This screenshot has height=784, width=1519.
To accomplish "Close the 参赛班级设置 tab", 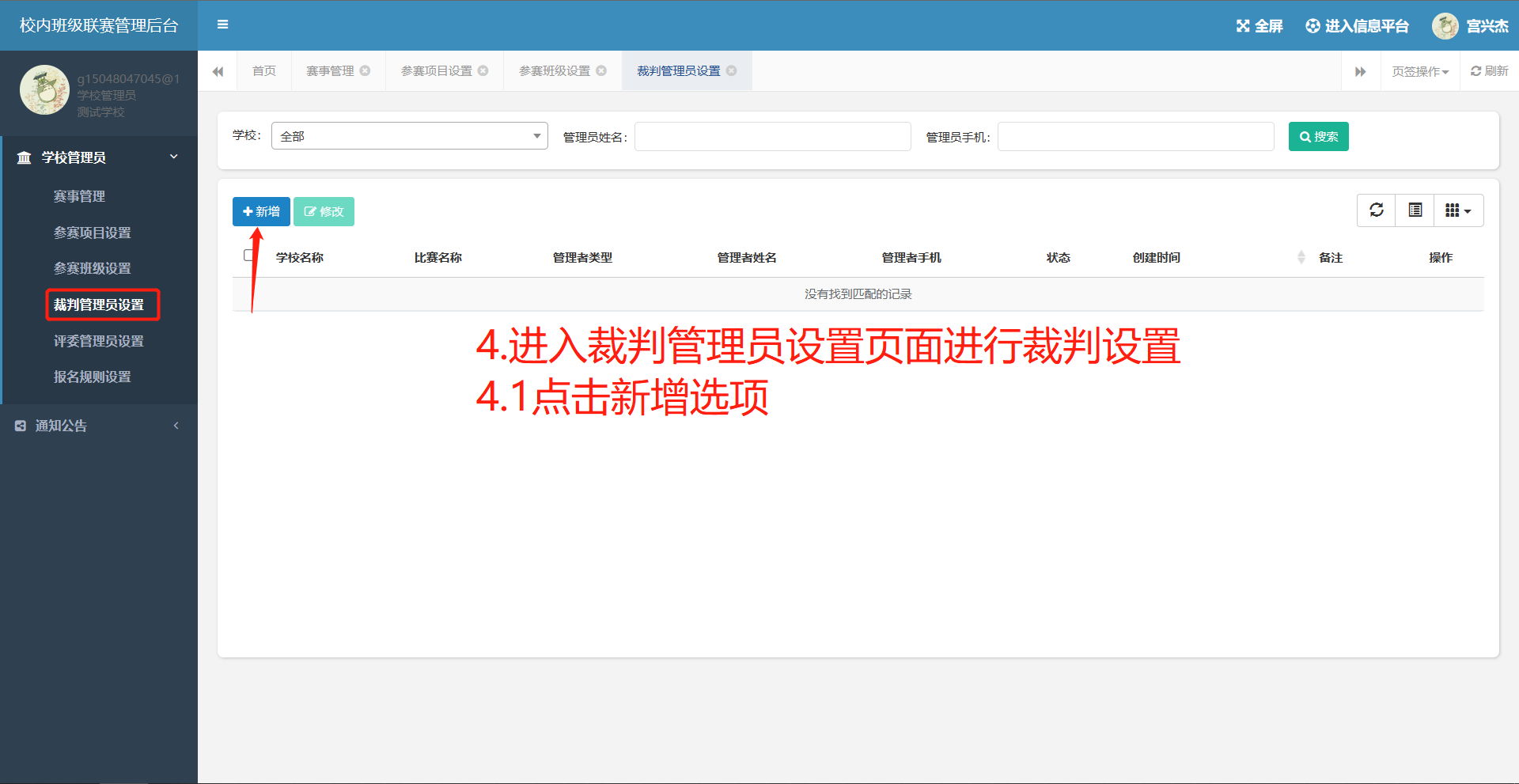I will [x=601, y=70].
